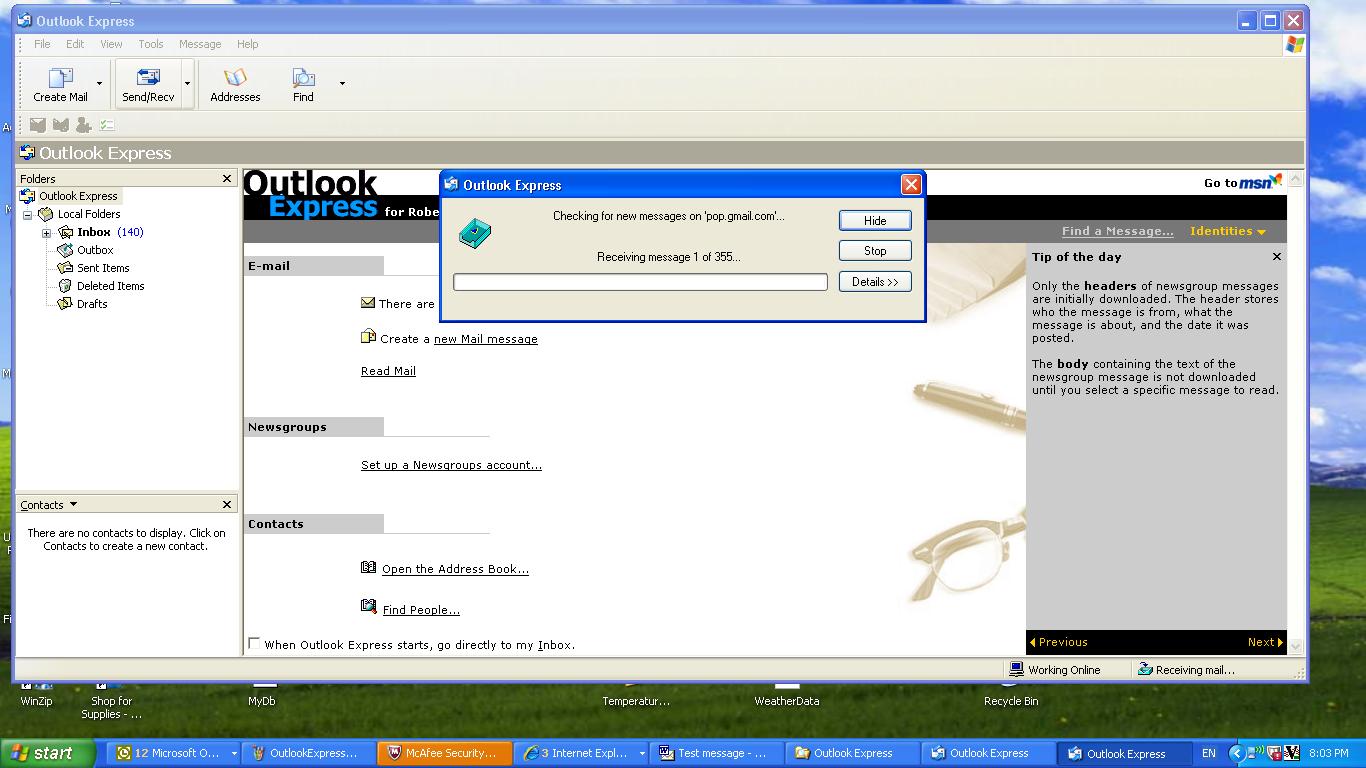Screen dimensions: 1366x768
Task: Open the Deleted Items folder
Action: point(110,286)
